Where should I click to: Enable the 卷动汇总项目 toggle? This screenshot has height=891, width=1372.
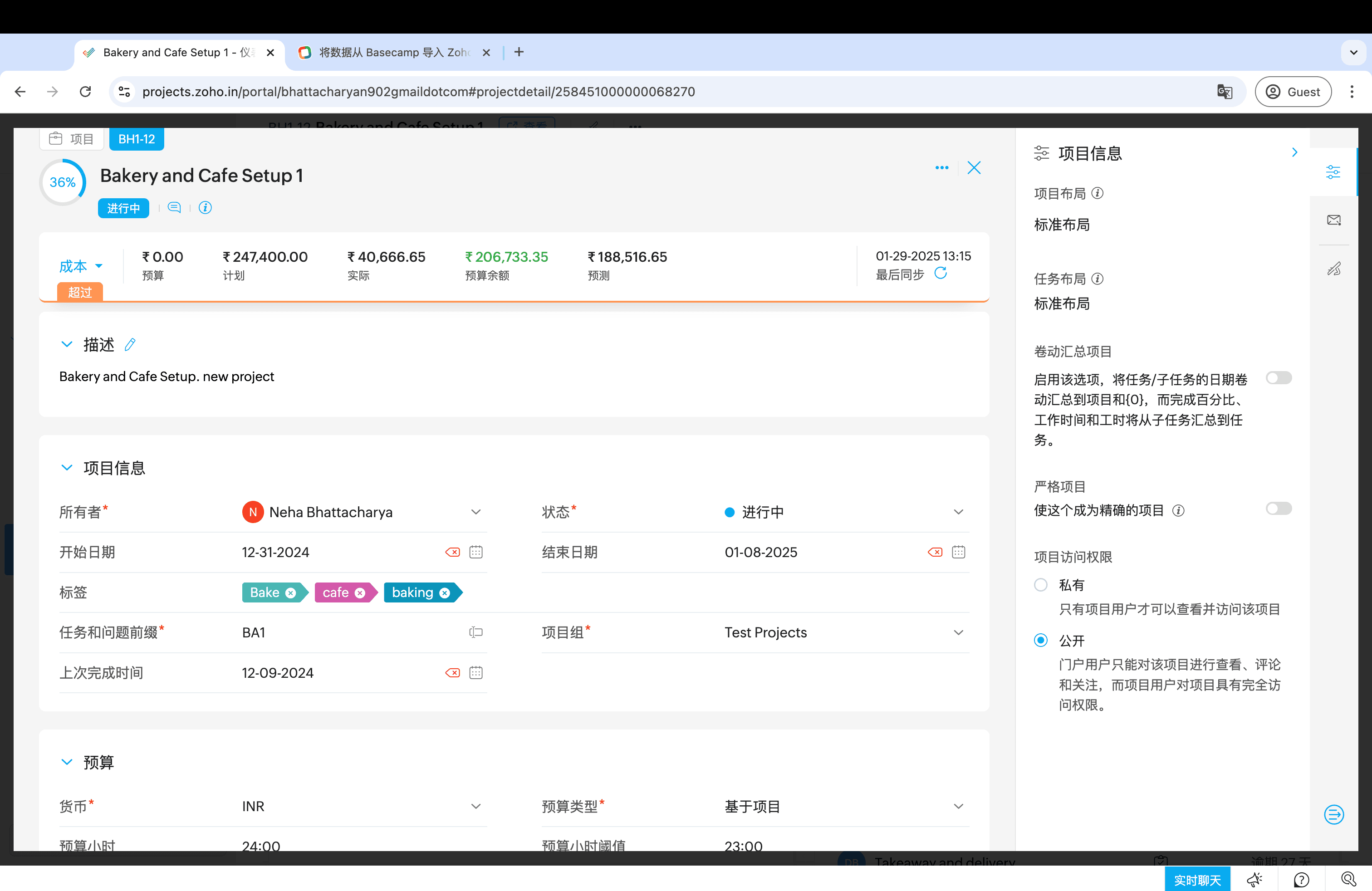1278,378
